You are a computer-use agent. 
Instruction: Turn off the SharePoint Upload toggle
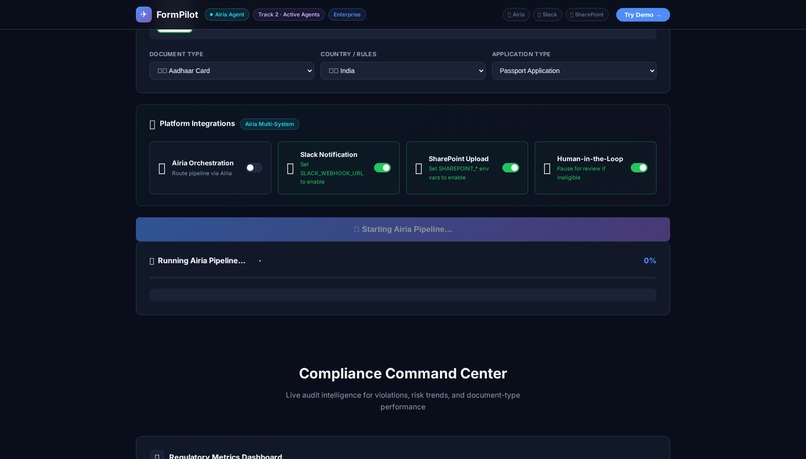[x=510, y=168]
